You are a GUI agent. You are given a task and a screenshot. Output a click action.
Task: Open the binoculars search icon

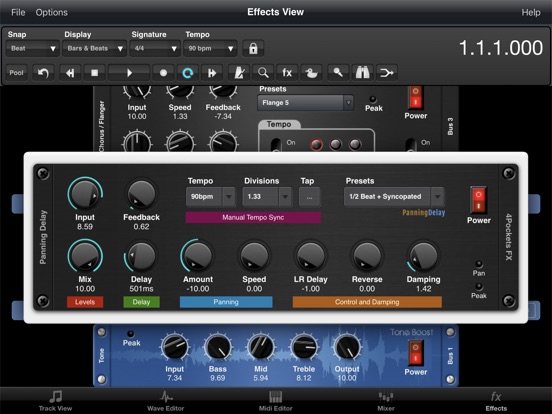point(362,73)
